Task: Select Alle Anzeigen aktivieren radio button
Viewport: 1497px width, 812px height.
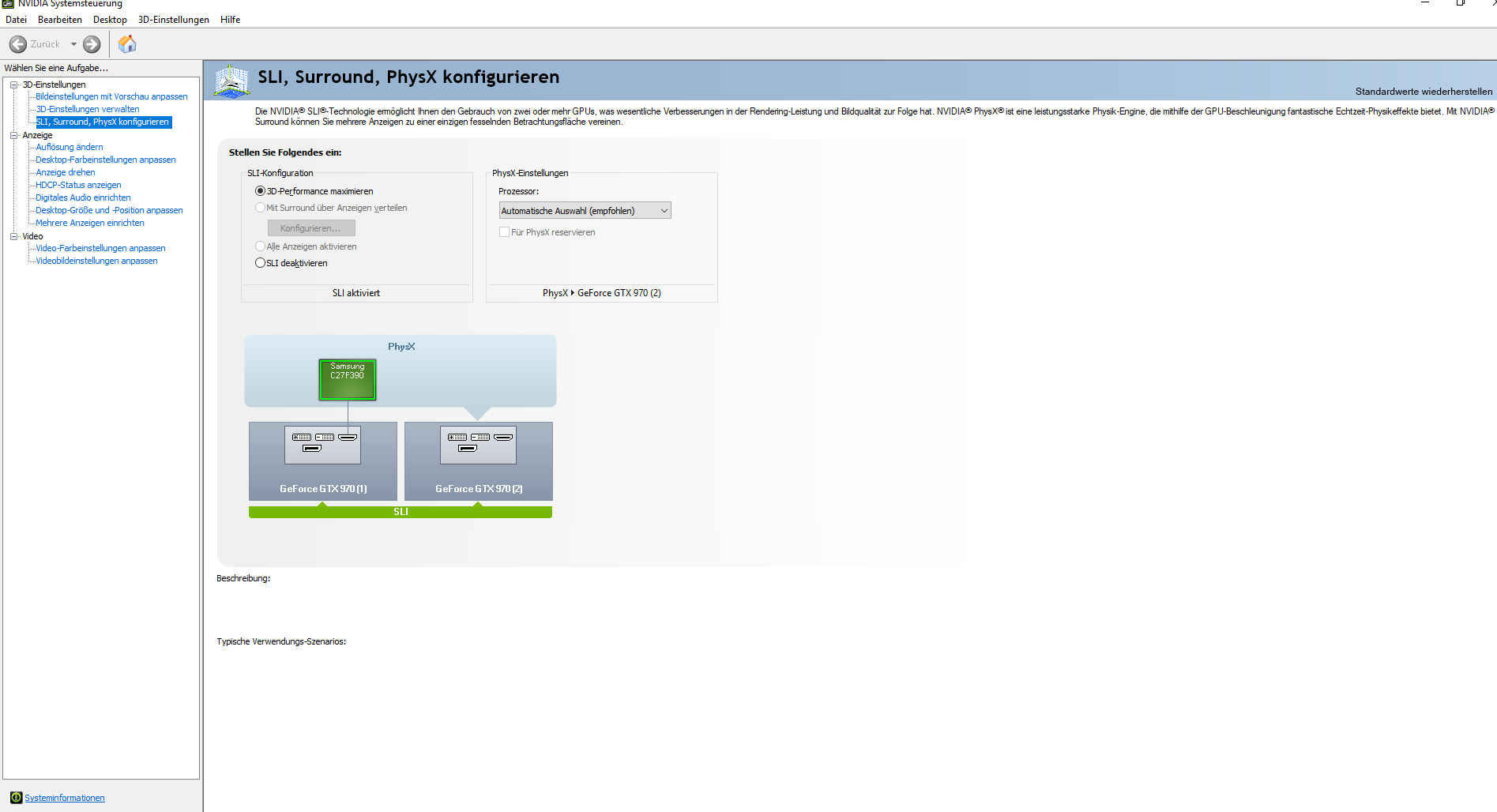Action: 260,246
